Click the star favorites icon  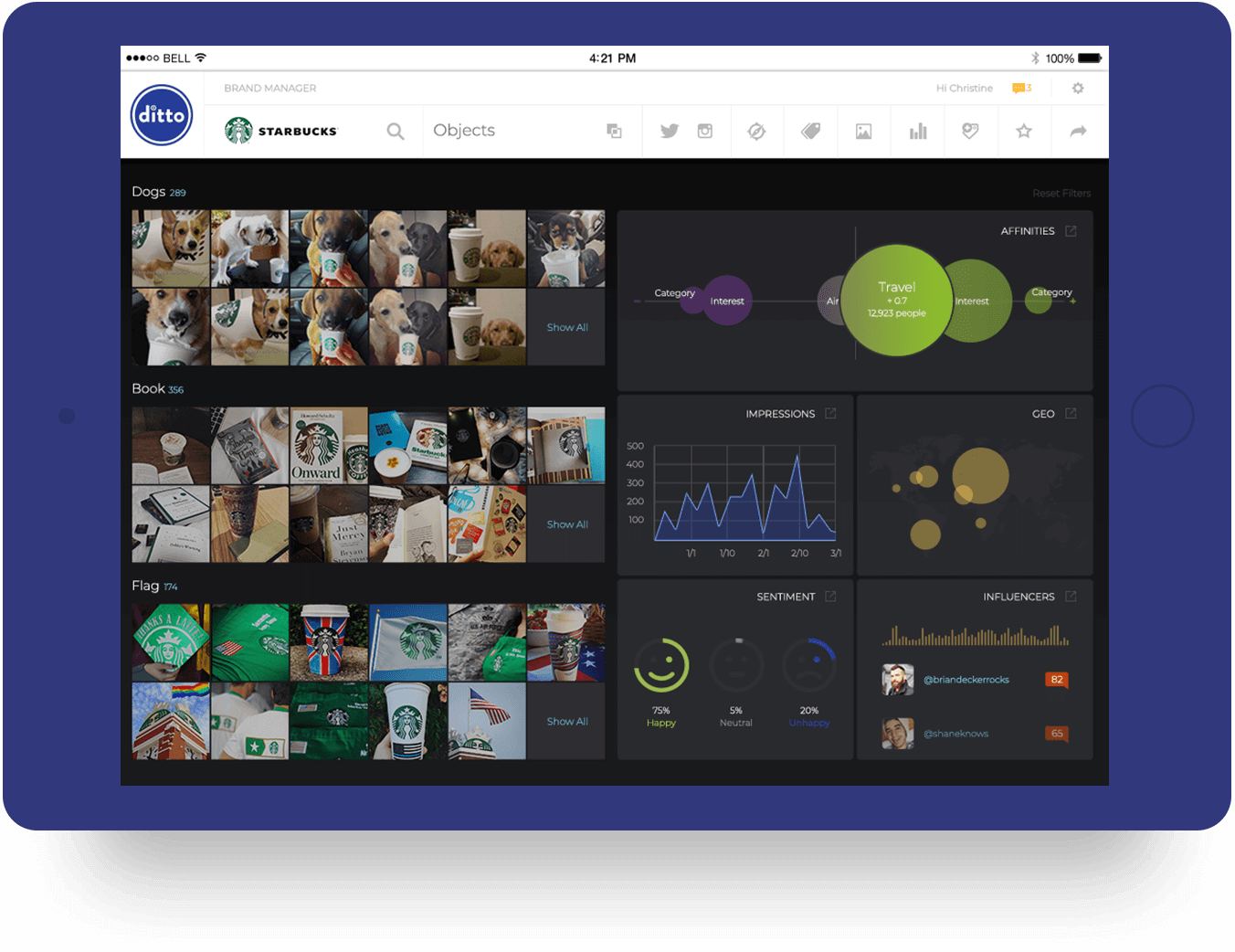coord(1024,132)
